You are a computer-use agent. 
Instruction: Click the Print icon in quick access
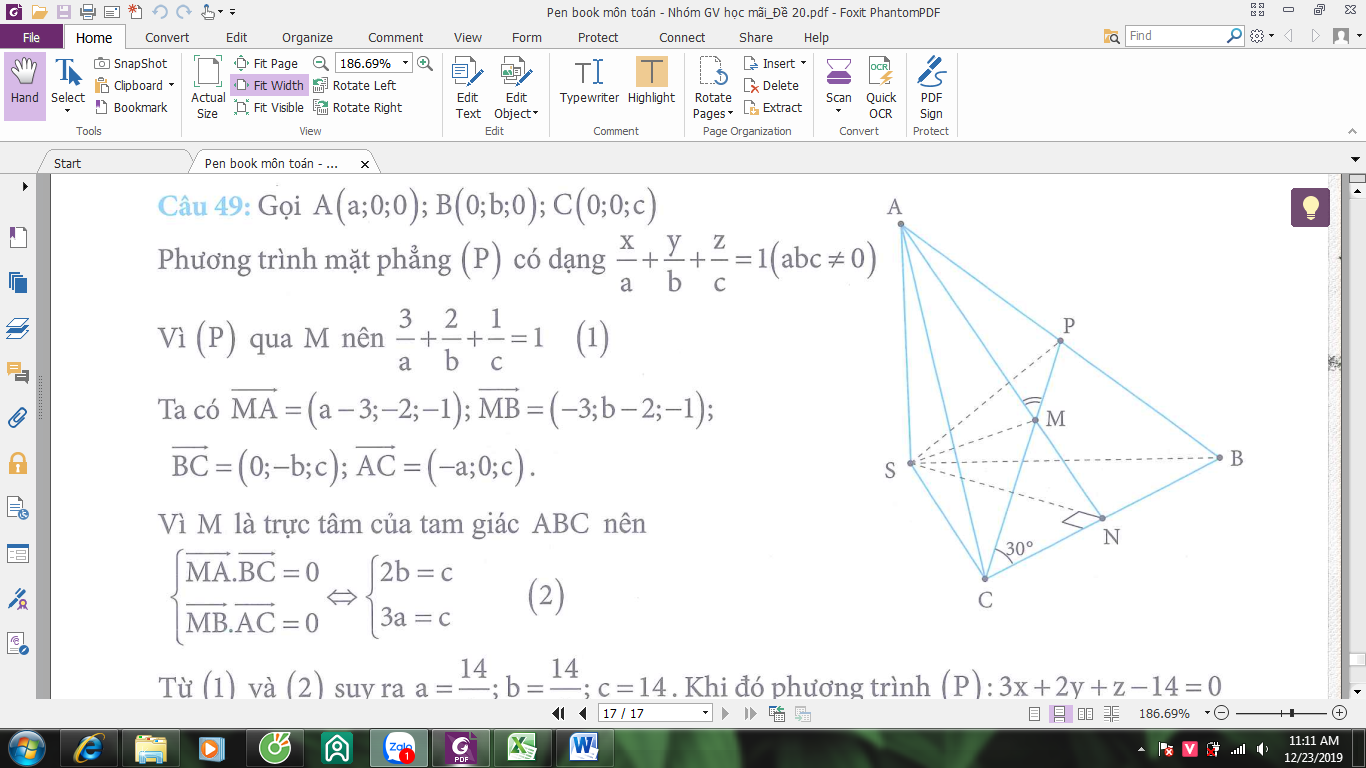pos(87,12)
